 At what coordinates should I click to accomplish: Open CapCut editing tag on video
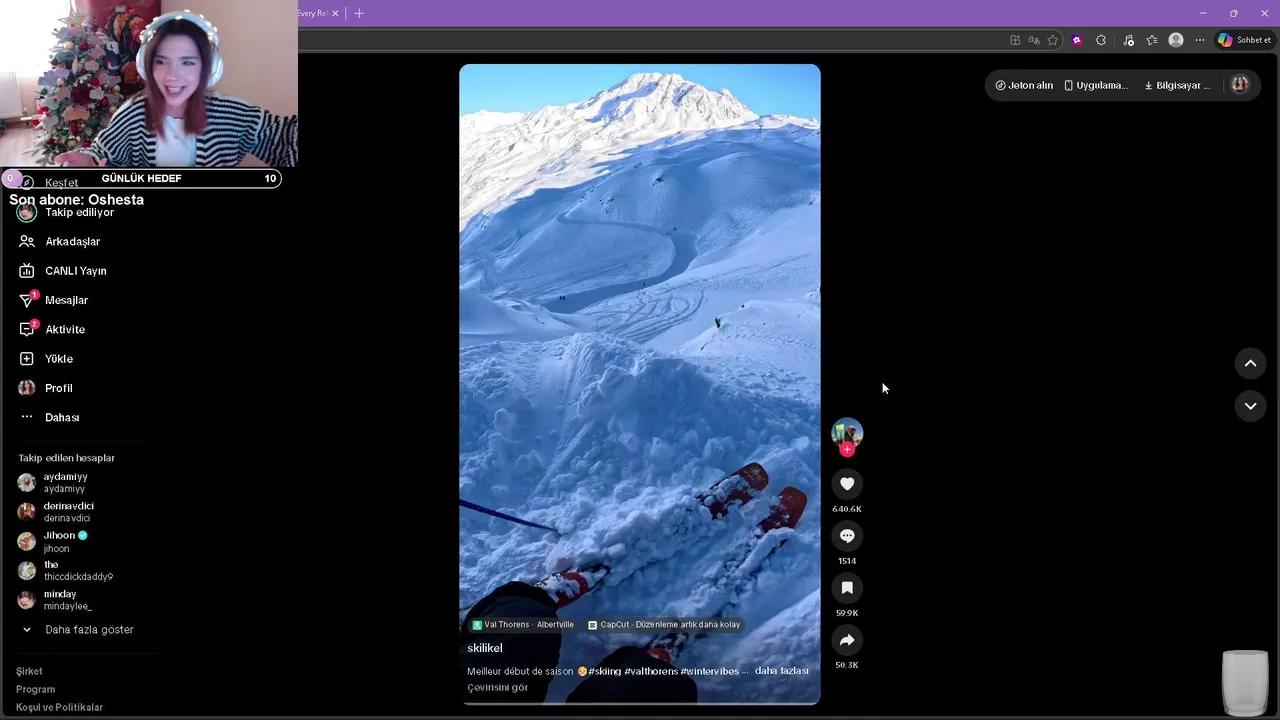[x=664, y=625]
